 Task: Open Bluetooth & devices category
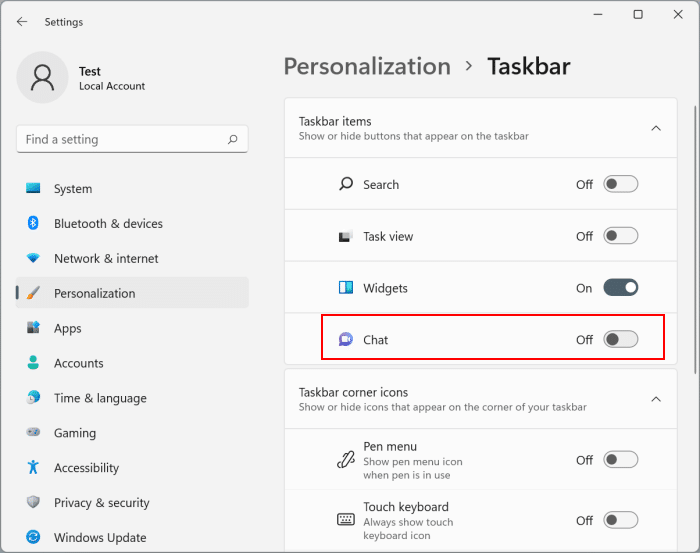point(132,223)
